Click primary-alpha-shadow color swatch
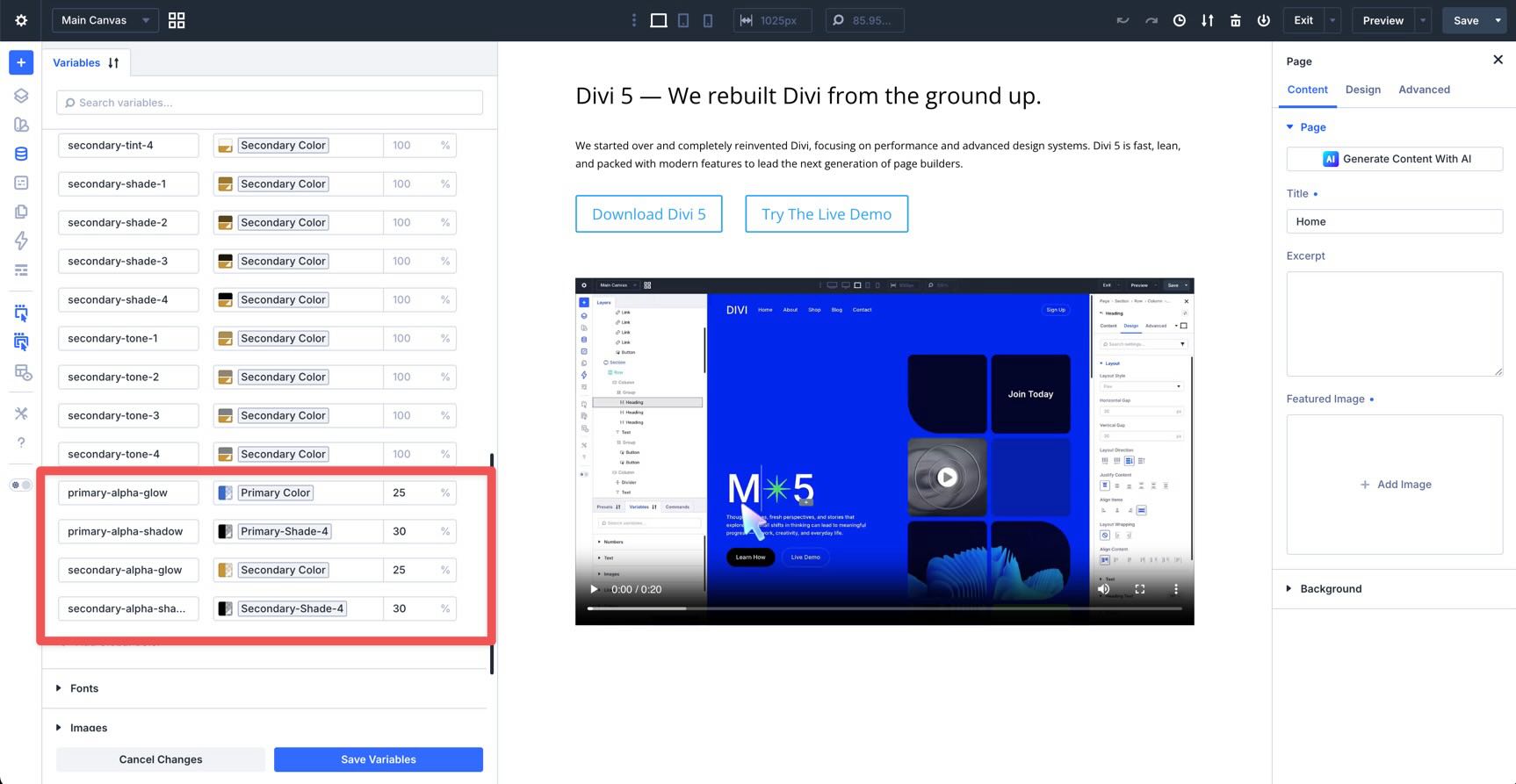The width and height of the screenshot is (1516, 784). click(225, 532)
